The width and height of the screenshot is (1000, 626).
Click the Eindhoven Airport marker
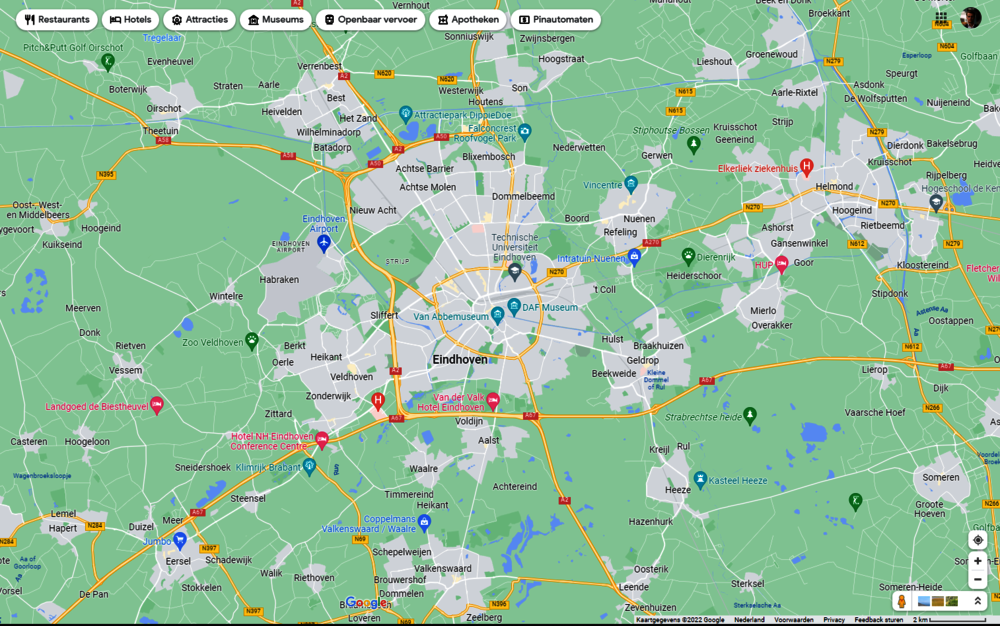click(324, 243)
